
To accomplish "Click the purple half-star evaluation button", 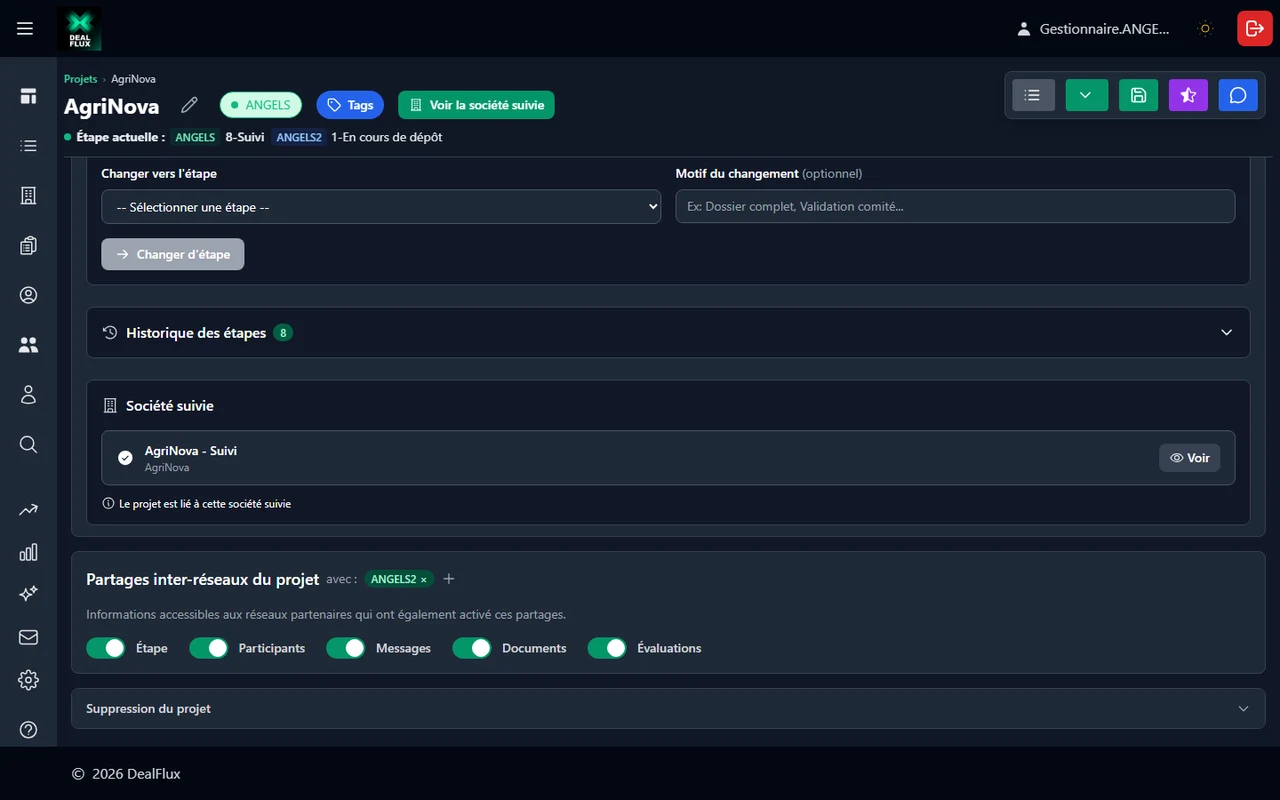I will pyautogui.click(x=1188, y=95).
